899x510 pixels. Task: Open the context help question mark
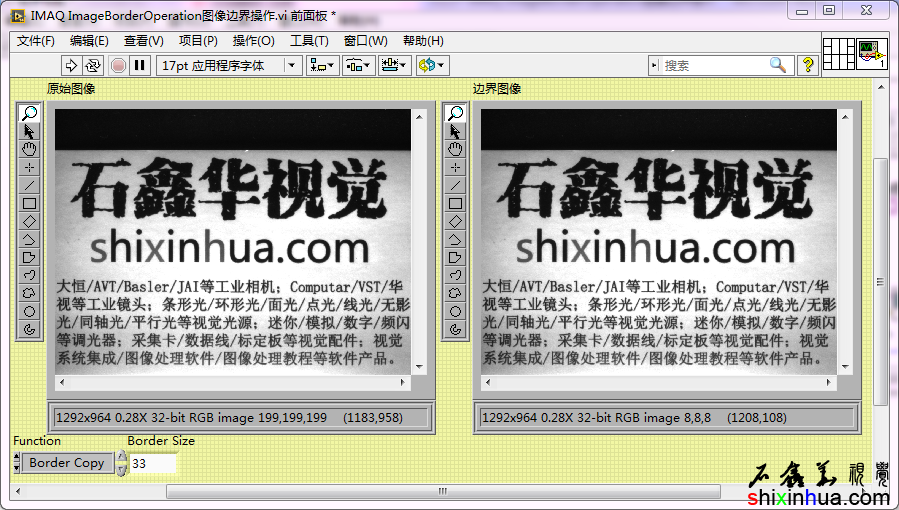click(808, 65)
